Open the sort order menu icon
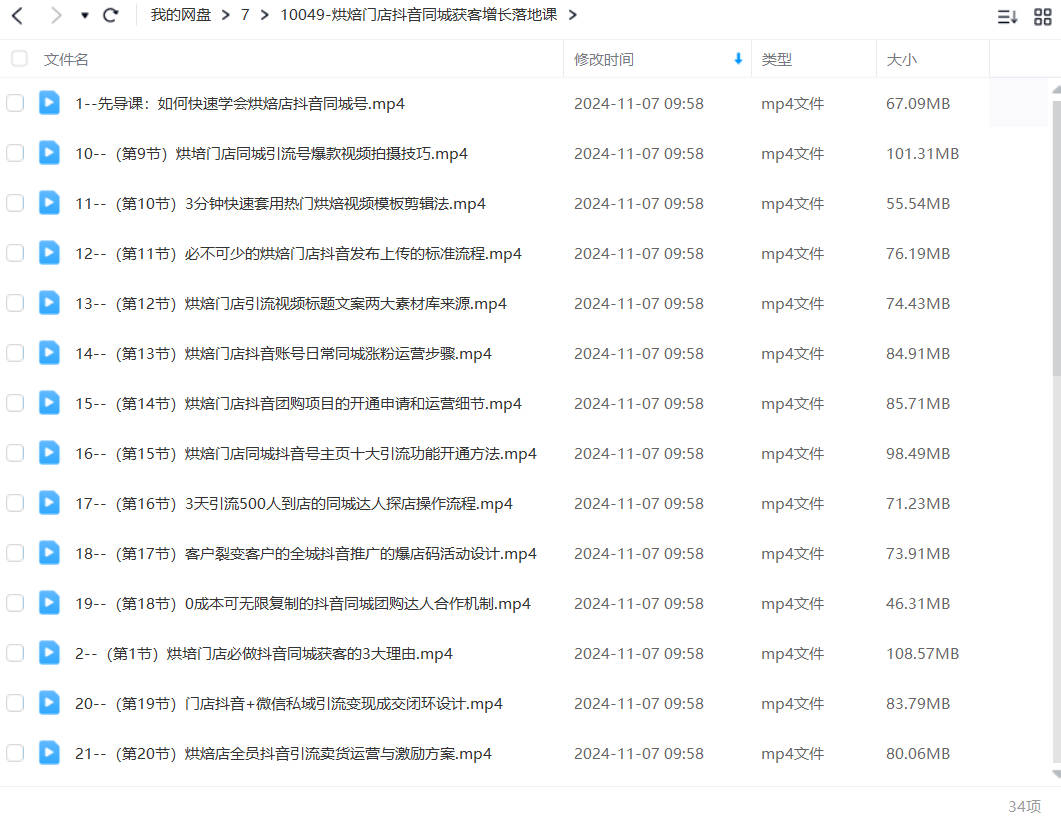 (x=1007, y=16)
